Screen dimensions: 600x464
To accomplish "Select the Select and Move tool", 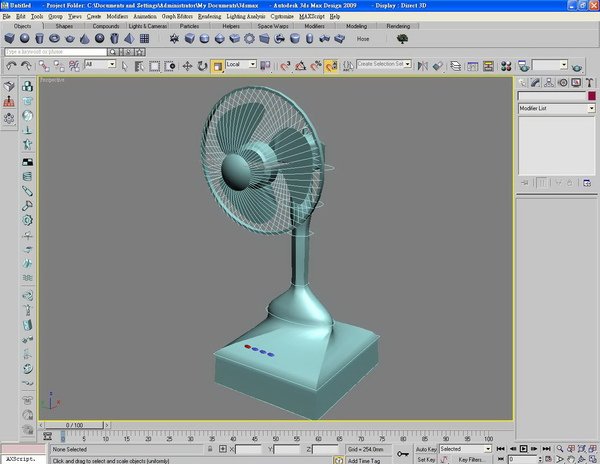I will pyautogui.click(x=187, y=66).
